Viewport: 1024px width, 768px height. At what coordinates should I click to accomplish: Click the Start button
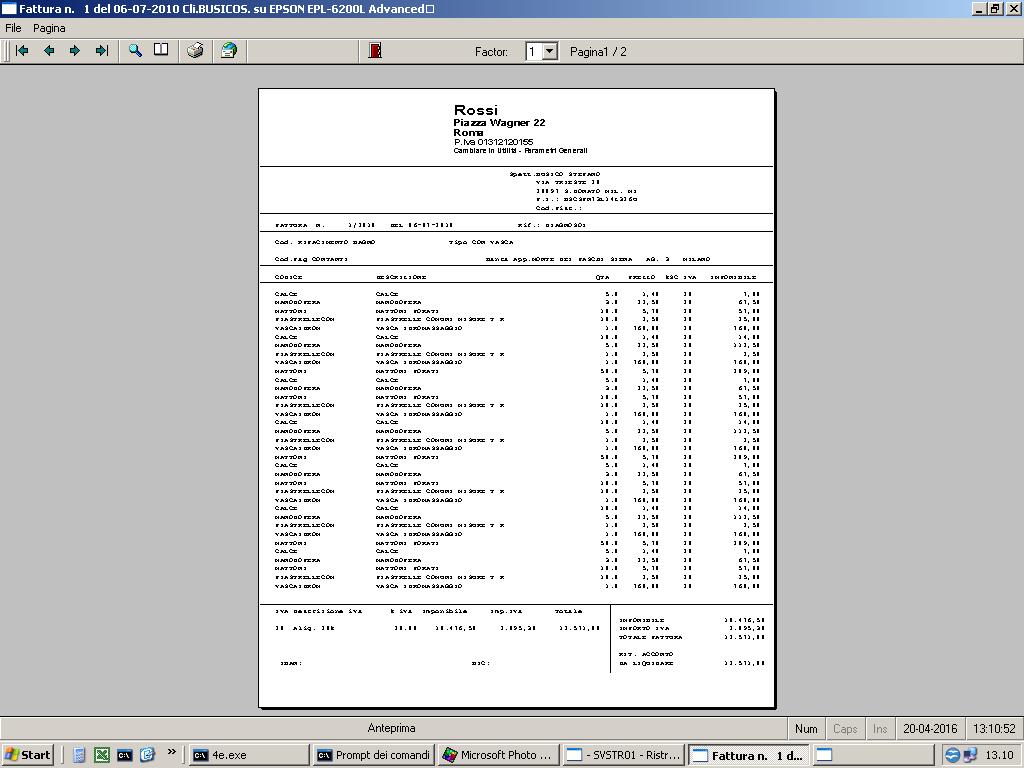click(x=27, y=755)
